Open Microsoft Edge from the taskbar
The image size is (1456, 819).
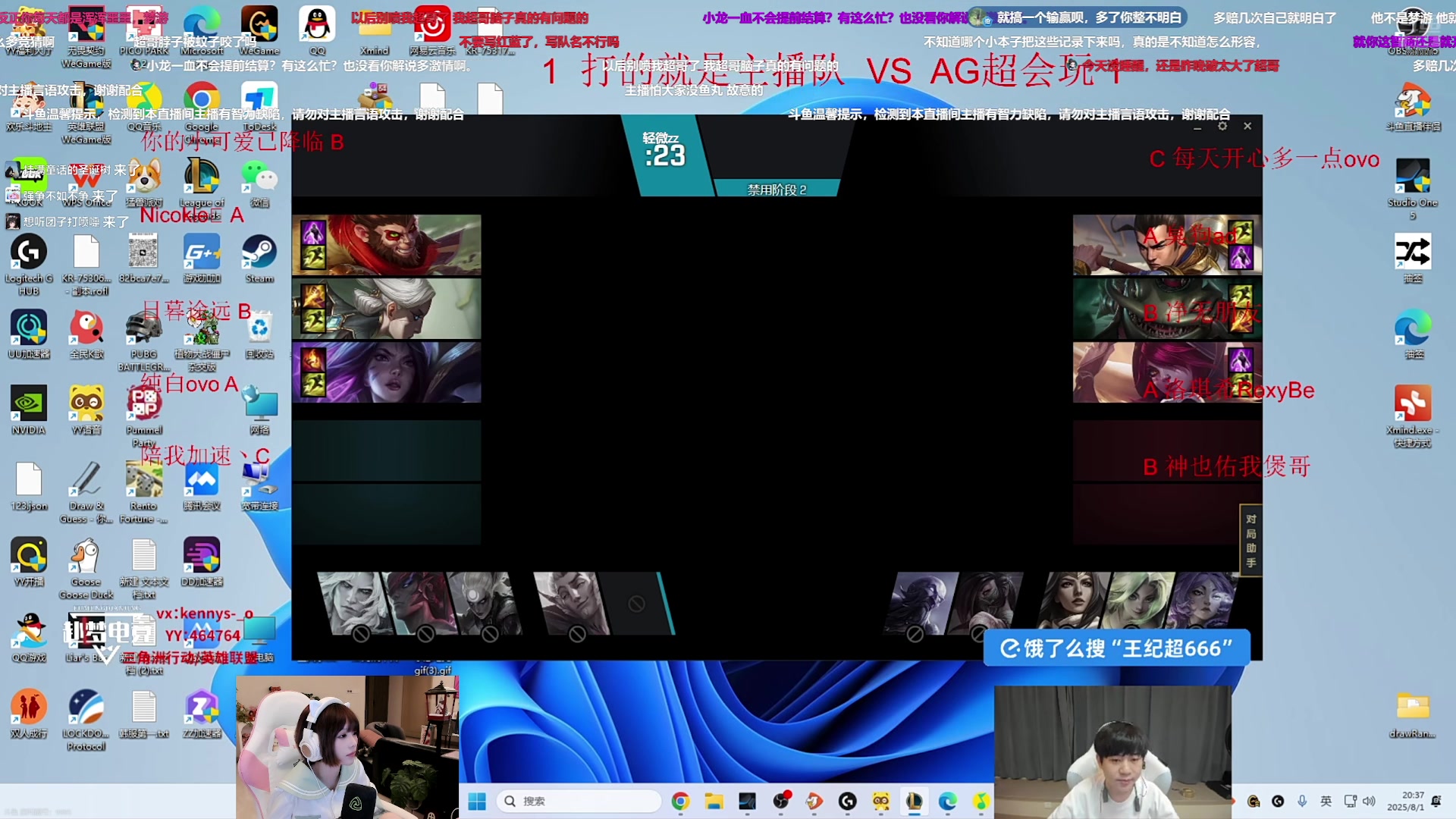[x=947, y=801]
